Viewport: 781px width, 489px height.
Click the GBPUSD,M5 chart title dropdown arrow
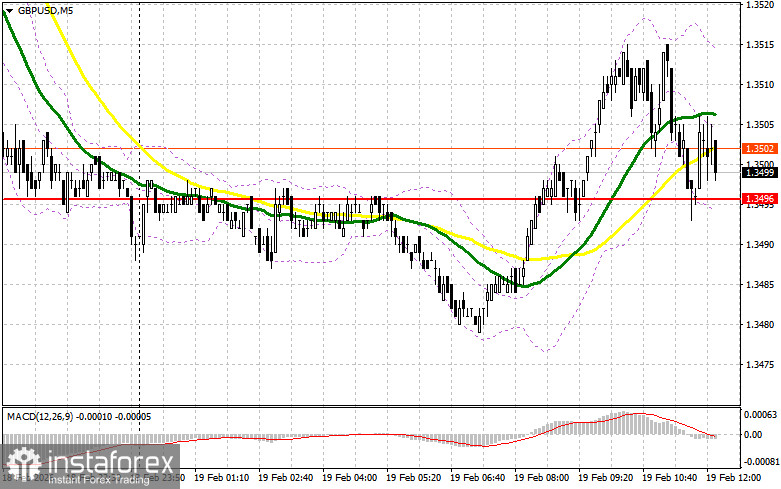pyautogui.click(x=9, y=10)
